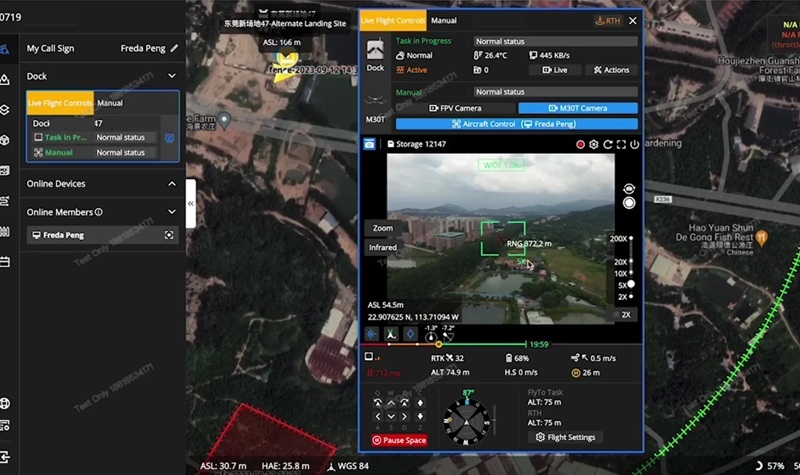Rotate aircraft right with the E control
This screenshot has width=800, height=475.
coord(404,403)
